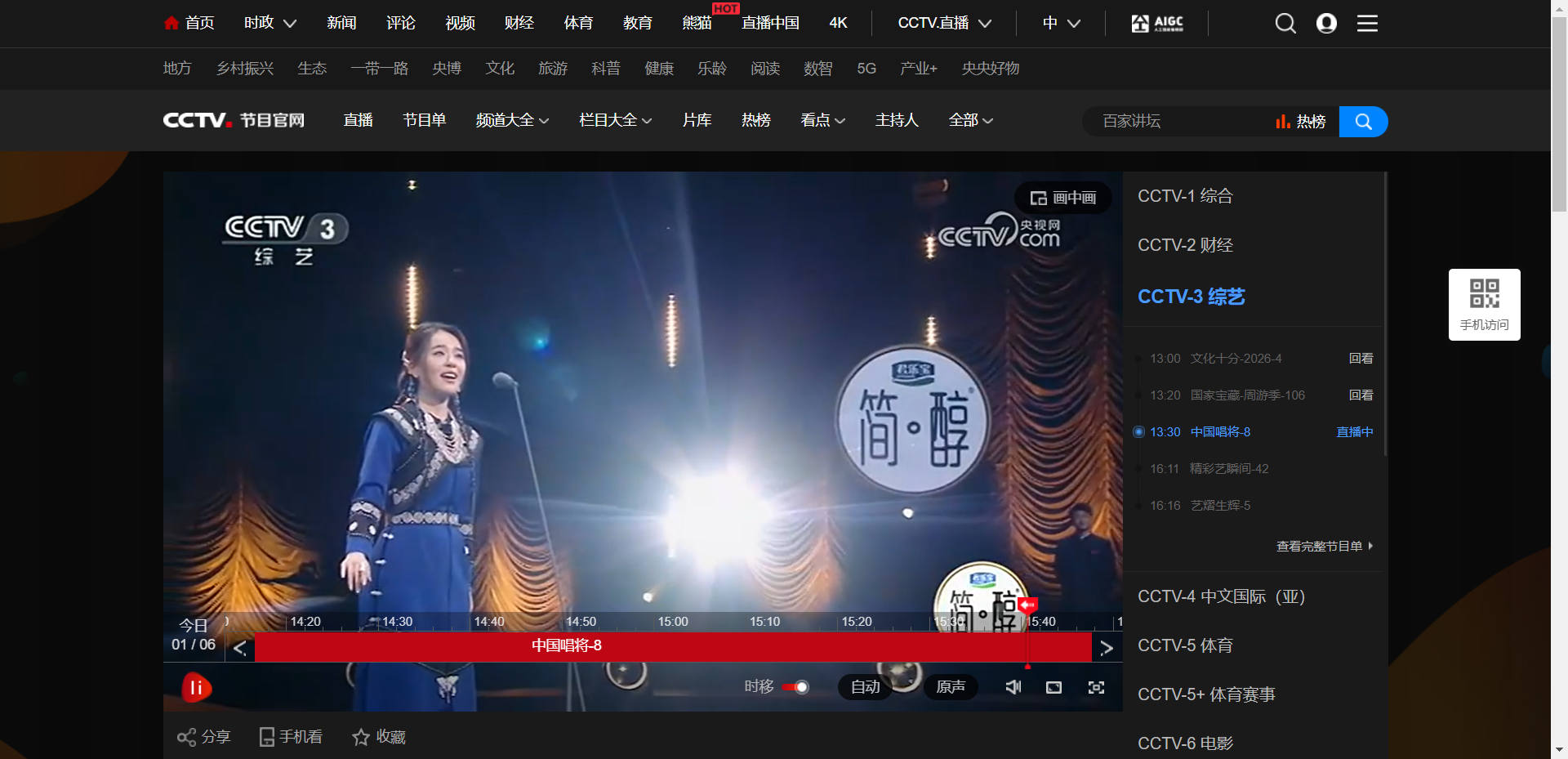Toggle the 原声 audio option
Viewport: 1568px width, 759px height.
950,687
